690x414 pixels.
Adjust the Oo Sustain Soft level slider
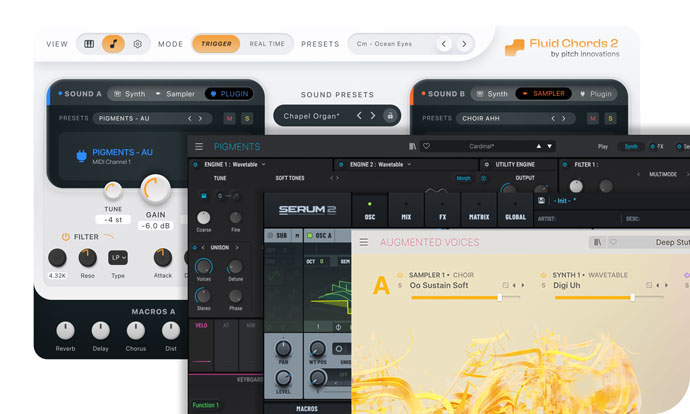[x=500, y=297]
